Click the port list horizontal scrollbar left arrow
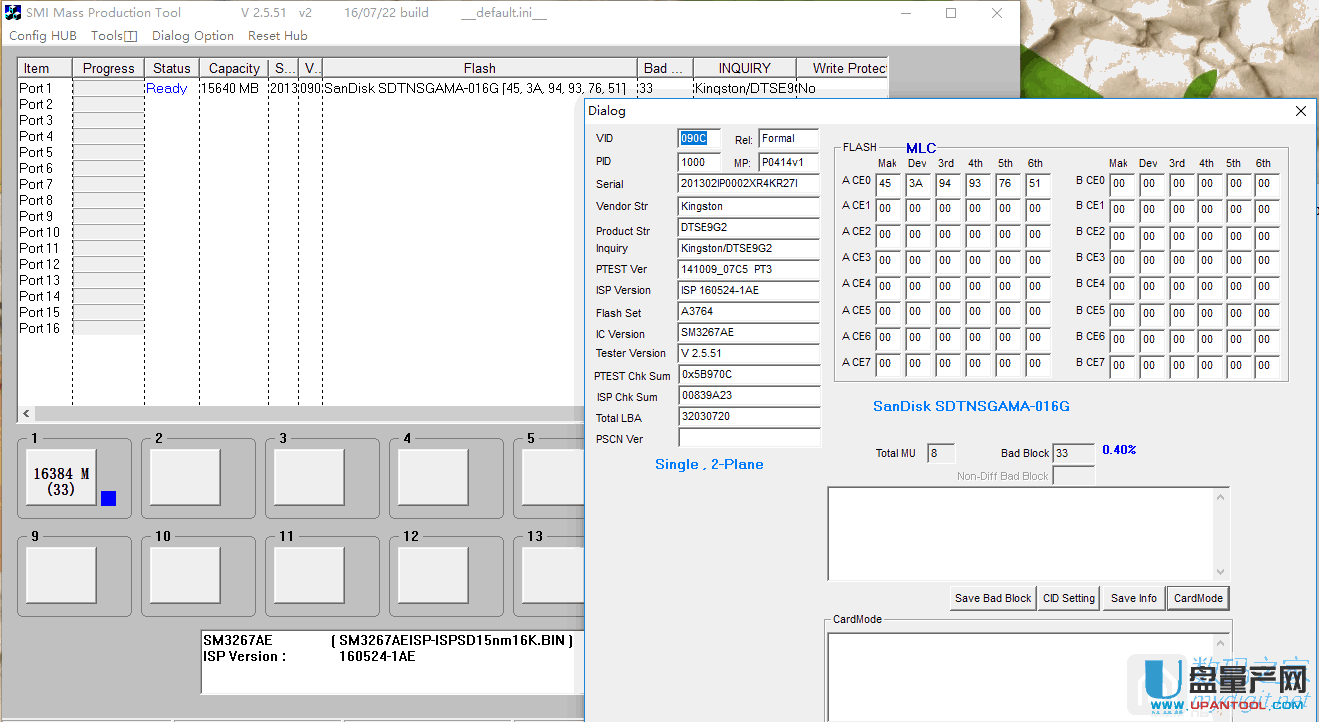1319x722 pixels. pos(25,414)
